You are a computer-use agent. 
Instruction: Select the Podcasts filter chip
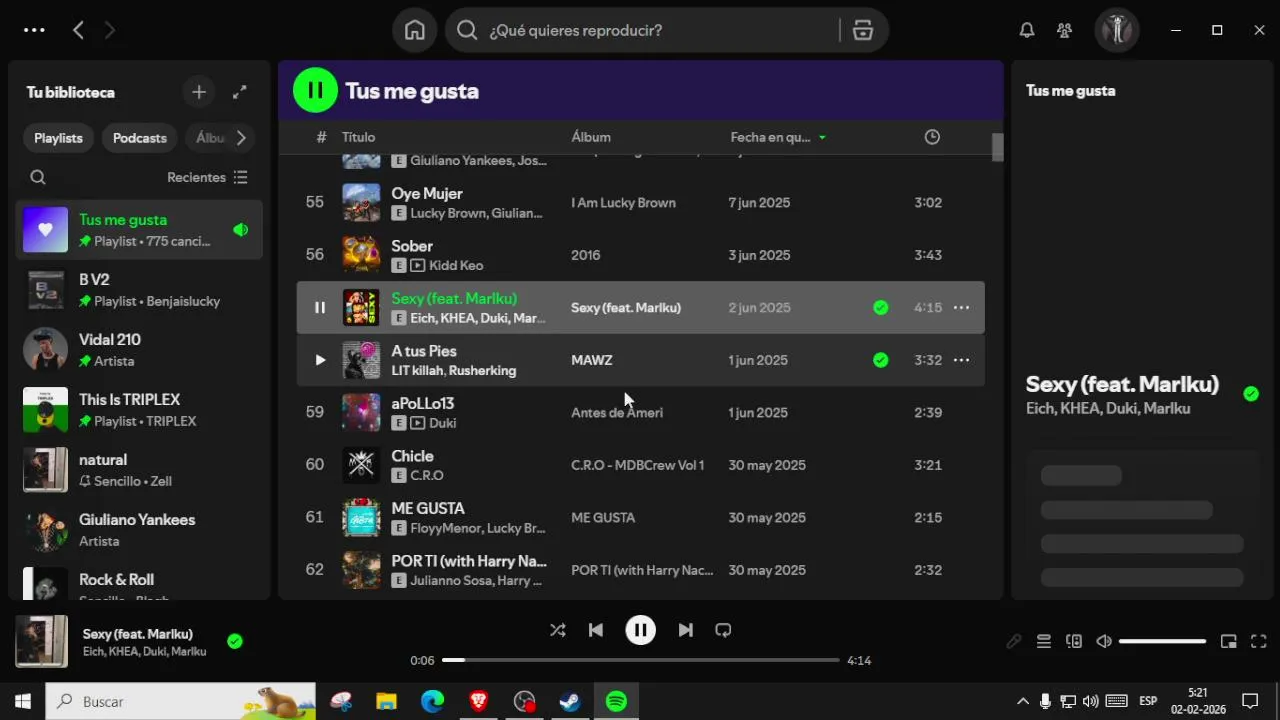139,138
